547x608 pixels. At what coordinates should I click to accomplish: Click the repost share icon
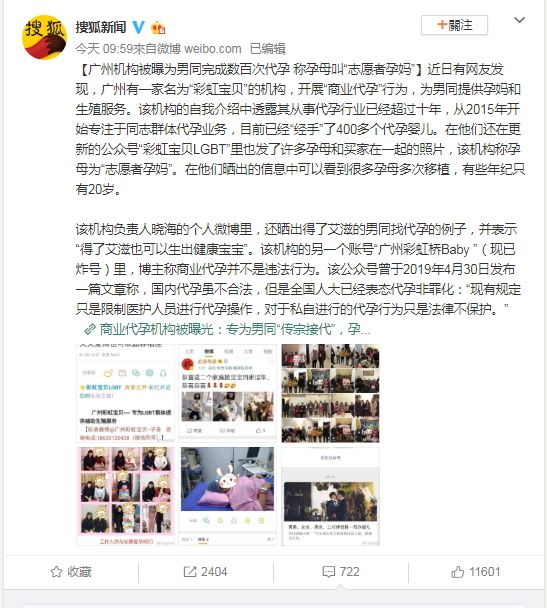[x=190, y=572]
